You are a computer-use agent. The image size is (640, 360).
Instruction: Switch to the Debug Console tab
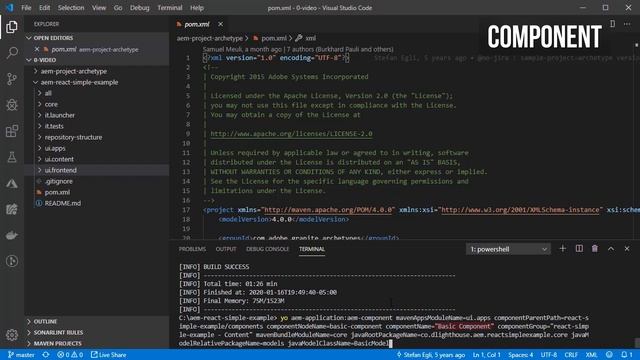pos(267,249)
